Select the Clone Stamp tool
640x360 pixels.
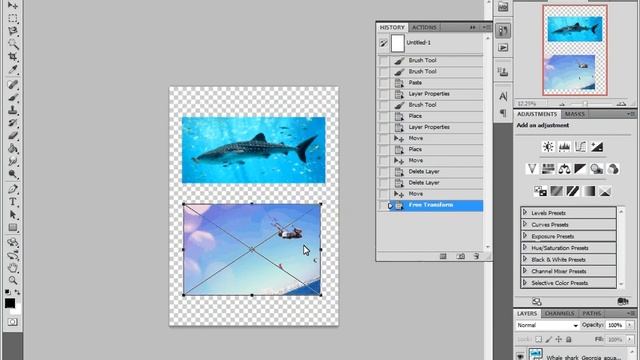point(13,110)
